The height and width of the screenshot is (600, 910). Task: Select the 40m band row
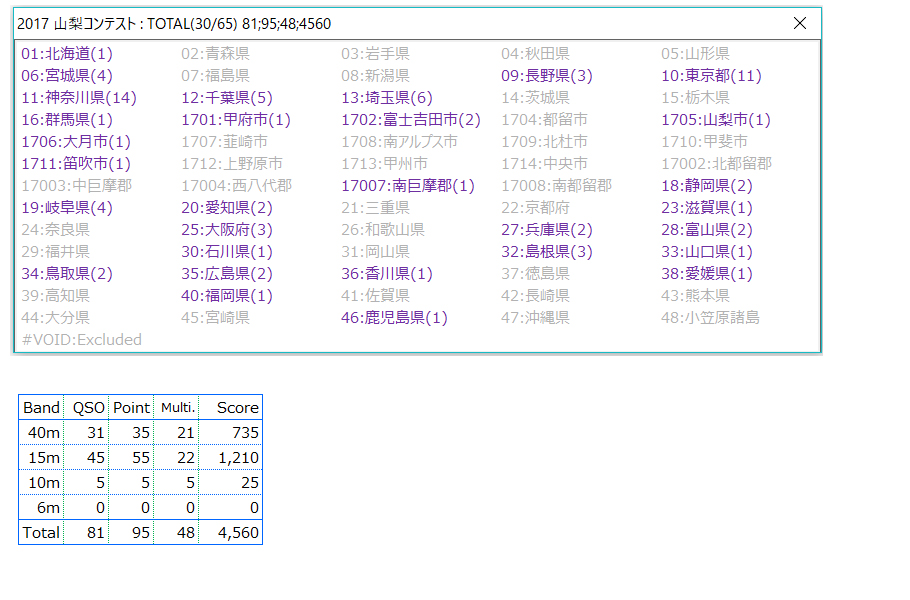pyautogui.click(x=41, y=432)
